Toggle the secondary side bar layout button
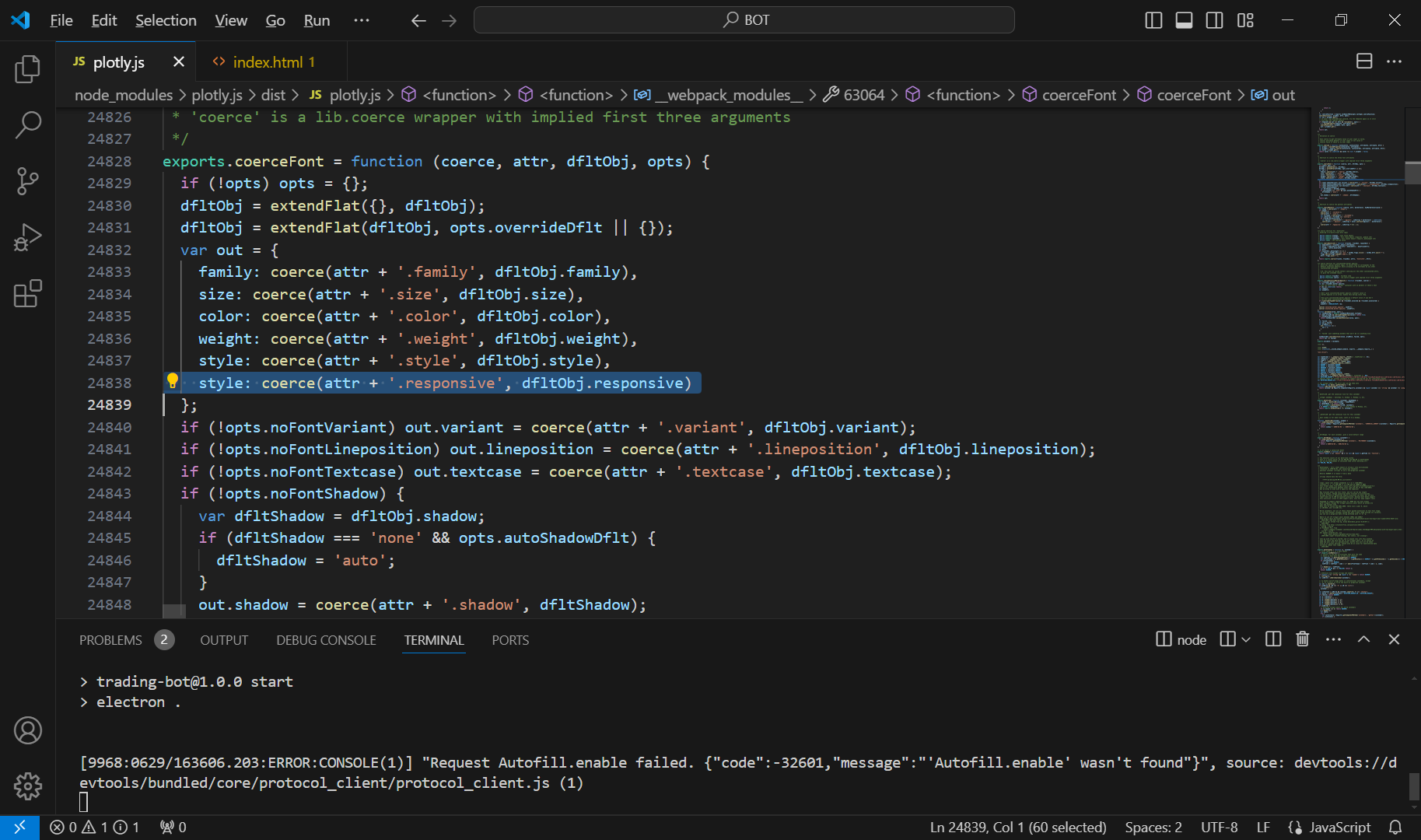1421x840 pixels. point(1214,20)
